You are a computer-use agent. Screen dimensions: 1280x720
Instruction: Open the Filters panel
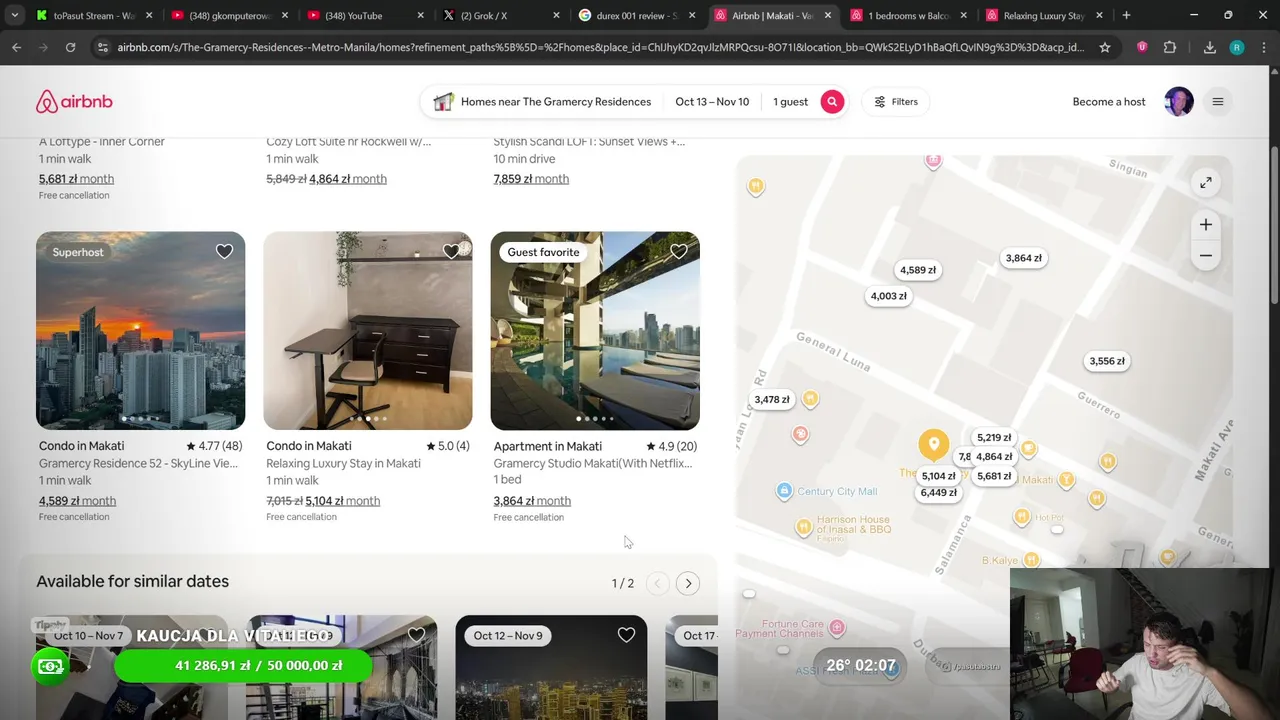click(895, 102)
